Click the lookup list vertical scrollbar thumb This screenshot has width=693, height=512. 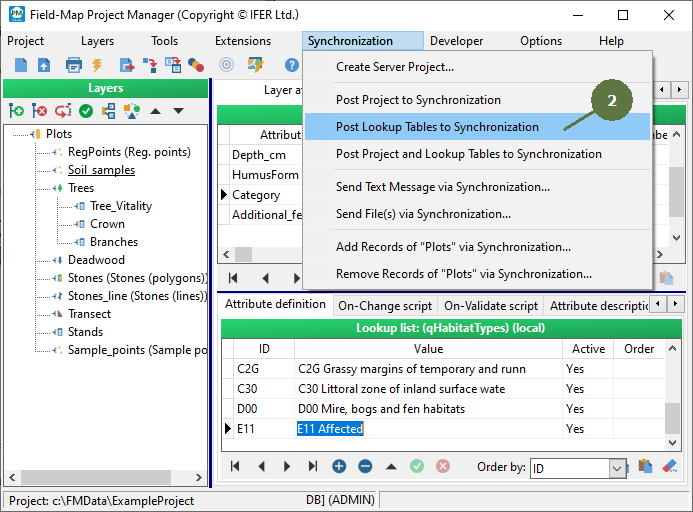672,418
